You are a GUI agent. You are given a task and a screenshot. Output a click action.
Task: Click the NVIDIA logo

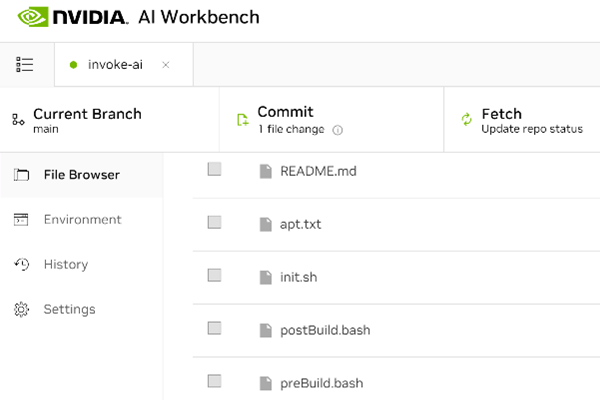tap(71, 17)
